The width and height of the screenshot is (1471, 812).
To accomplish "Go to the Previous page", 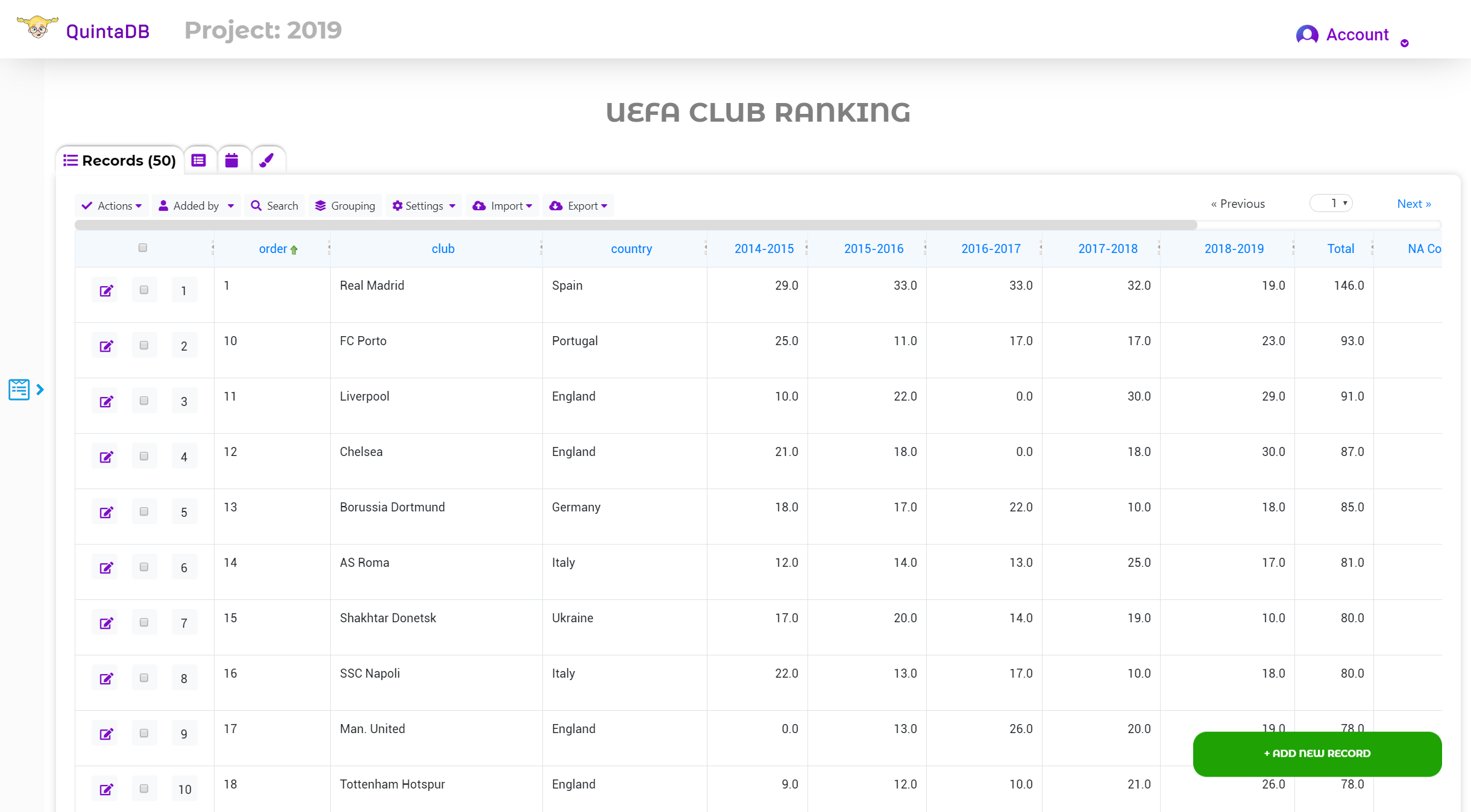I will 1238,204.
